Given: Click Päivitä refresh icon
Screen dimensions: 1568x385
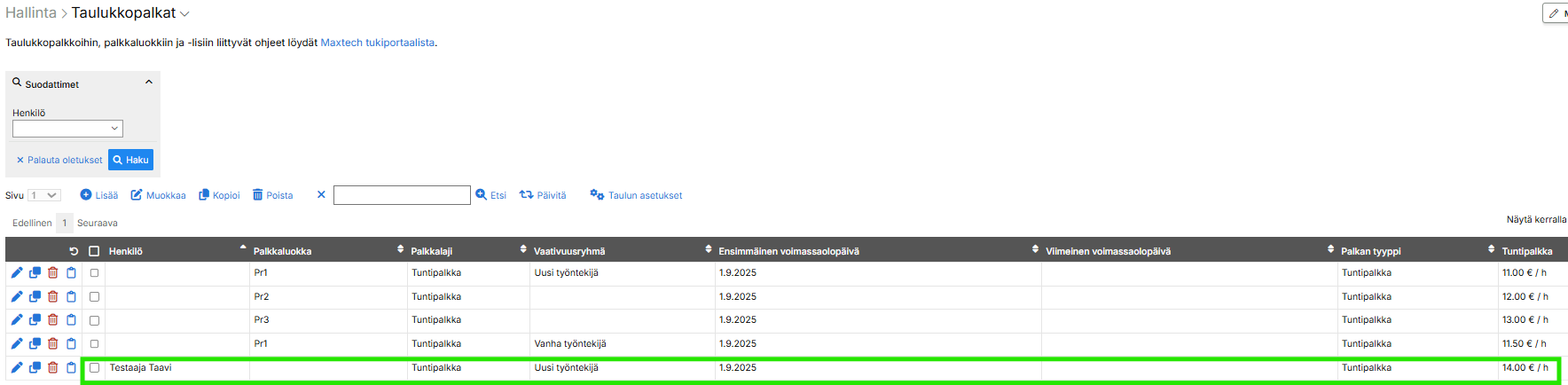Looking at the screenshot, I should (x=527, y=195).
